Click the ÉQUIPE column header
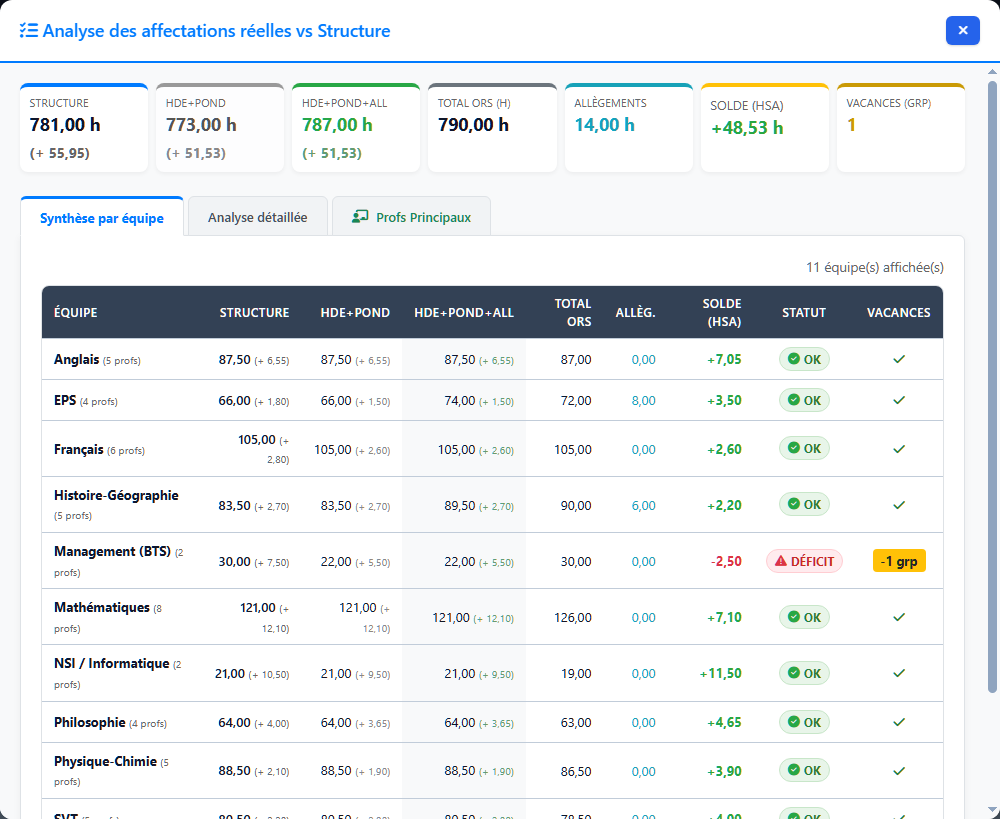Viewport: 1000px width, 819px height. tap(75, 313)
